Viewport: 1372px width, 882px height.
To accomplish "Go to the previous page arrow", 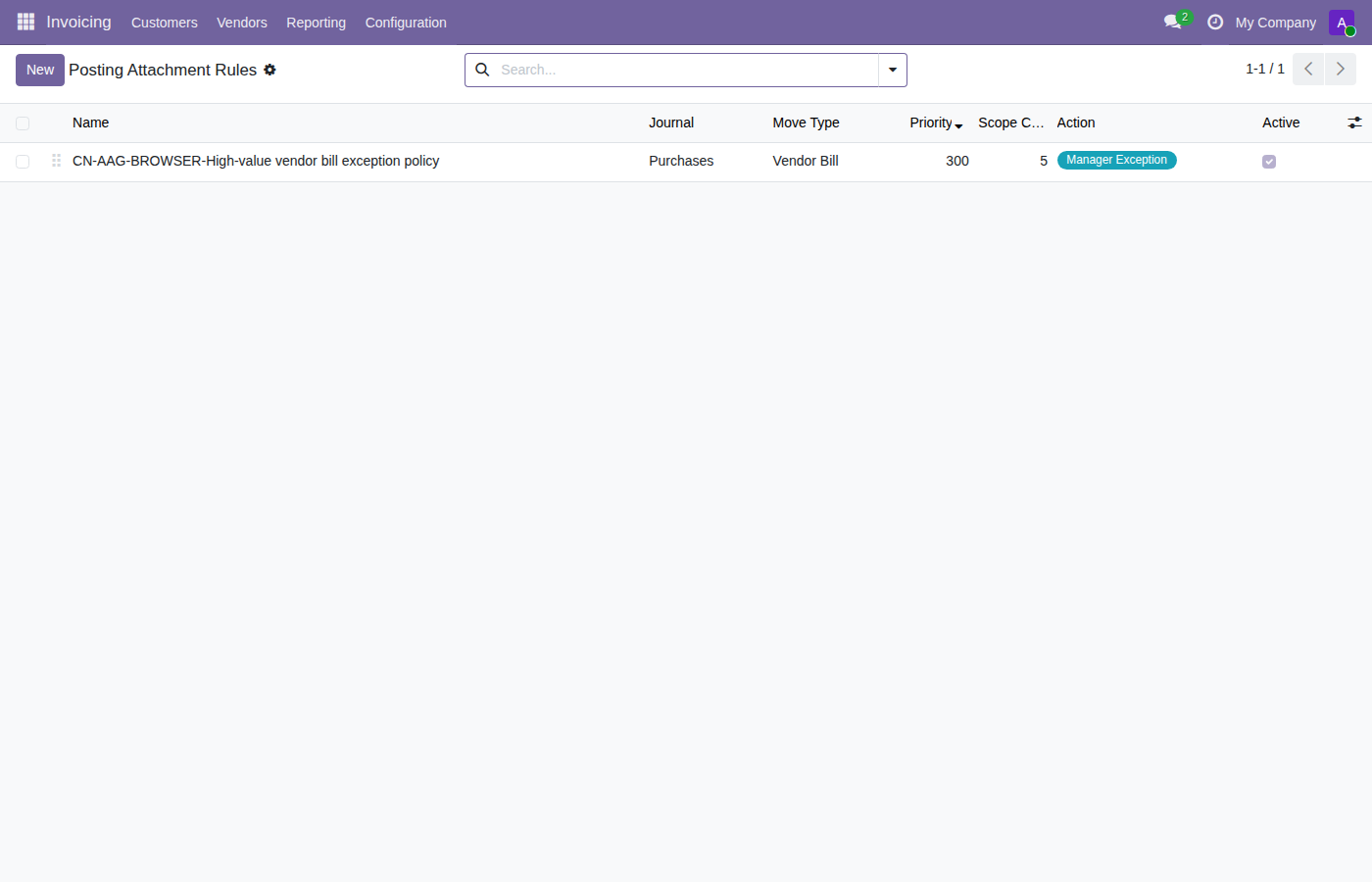I will click(1308, 70).
